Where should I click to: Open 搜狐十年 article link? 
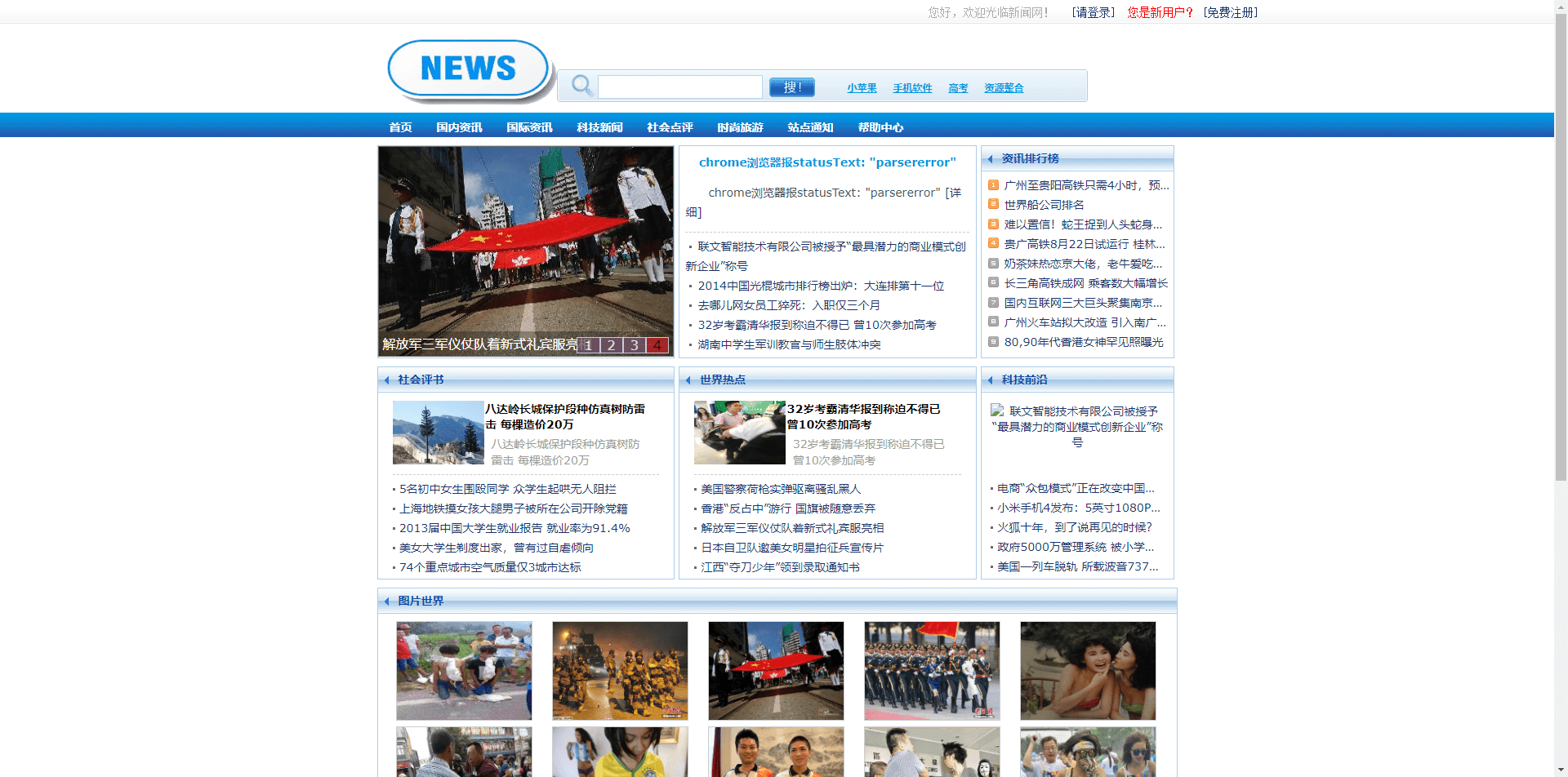pos(1075,527)
